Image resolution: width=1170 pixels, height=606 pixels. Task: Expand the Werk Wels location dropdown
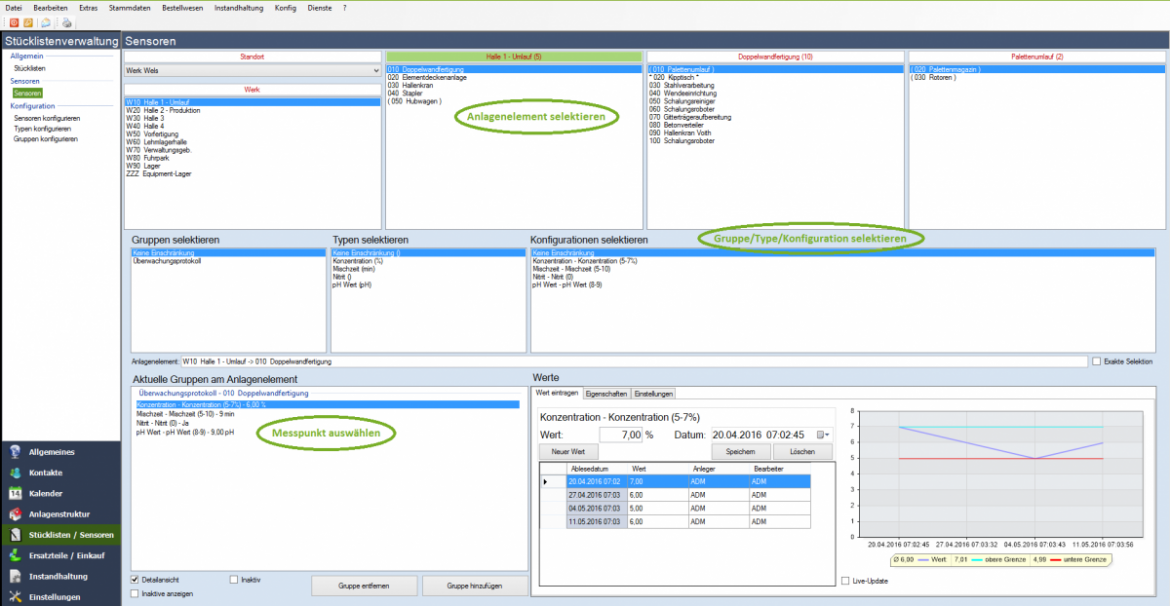pyautogui.click(x=375, y=72)
